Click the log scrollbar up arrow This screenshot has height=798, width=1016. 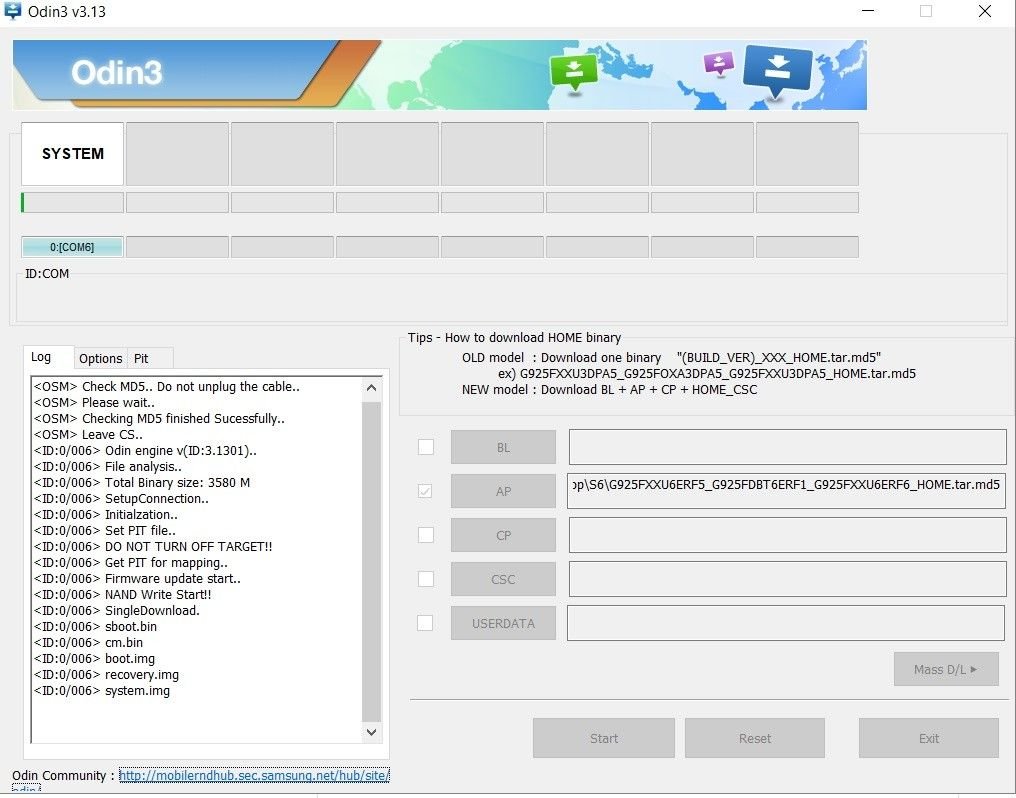[x=371, y=388]
